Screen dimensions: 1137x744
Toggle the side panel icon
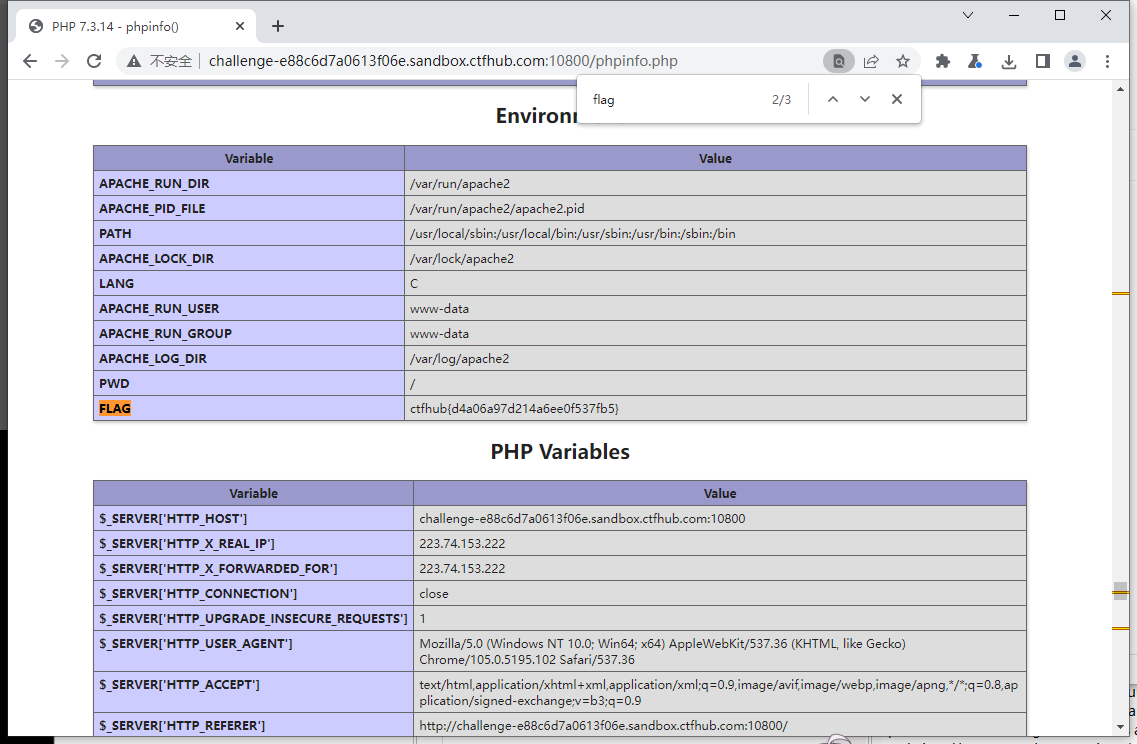pos(1043,62)
